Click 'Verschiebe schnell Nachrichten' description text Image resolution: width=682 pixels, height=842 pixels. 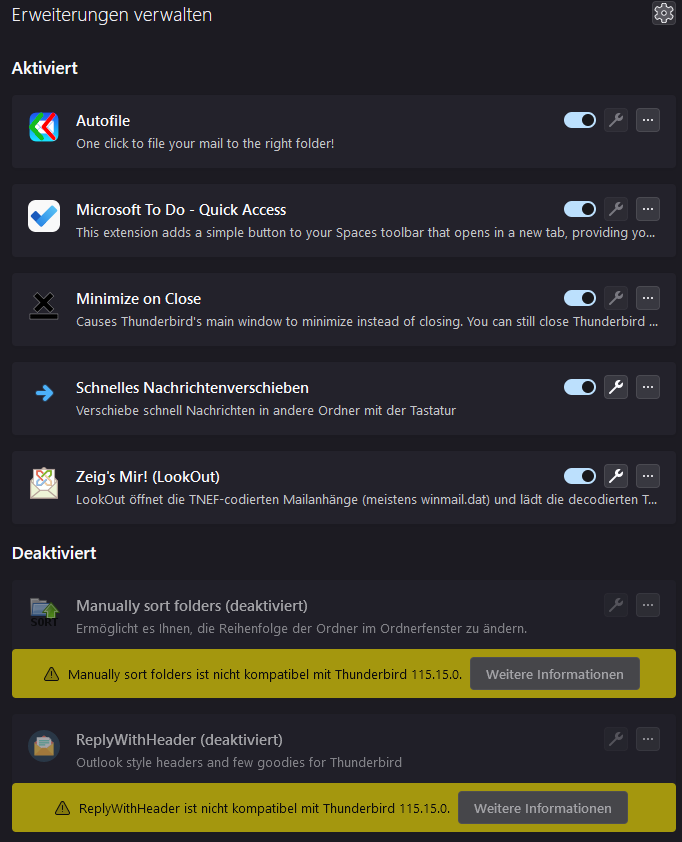266,411
